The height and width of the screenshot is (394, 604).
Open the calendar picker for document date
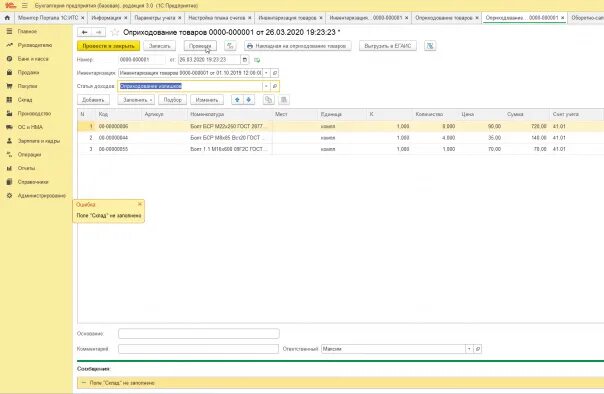pyautogui.click(x=245, y=60)
